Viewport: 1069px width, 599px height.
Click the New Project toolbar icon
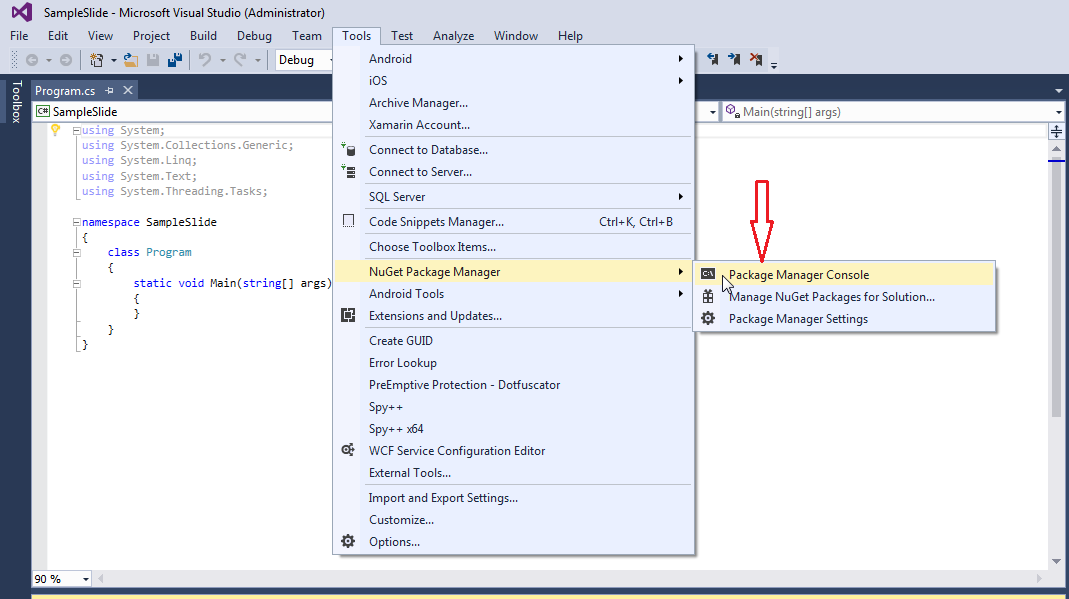(97, 60)
